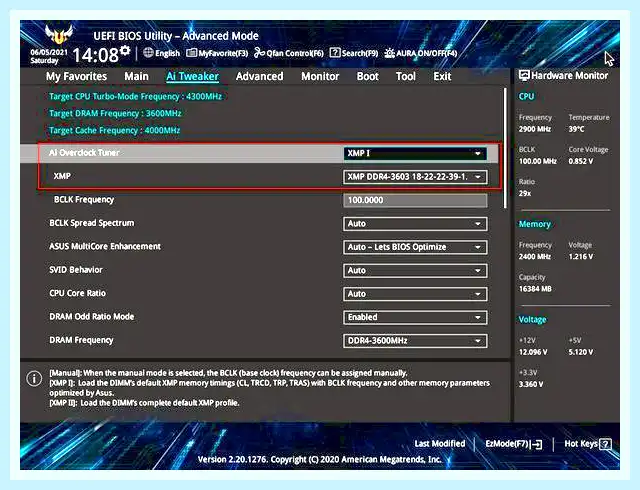Open Search(F9) question mark icon
This screenshot has width=640, height=490.
pyautogui.click(x=335, y=53)
